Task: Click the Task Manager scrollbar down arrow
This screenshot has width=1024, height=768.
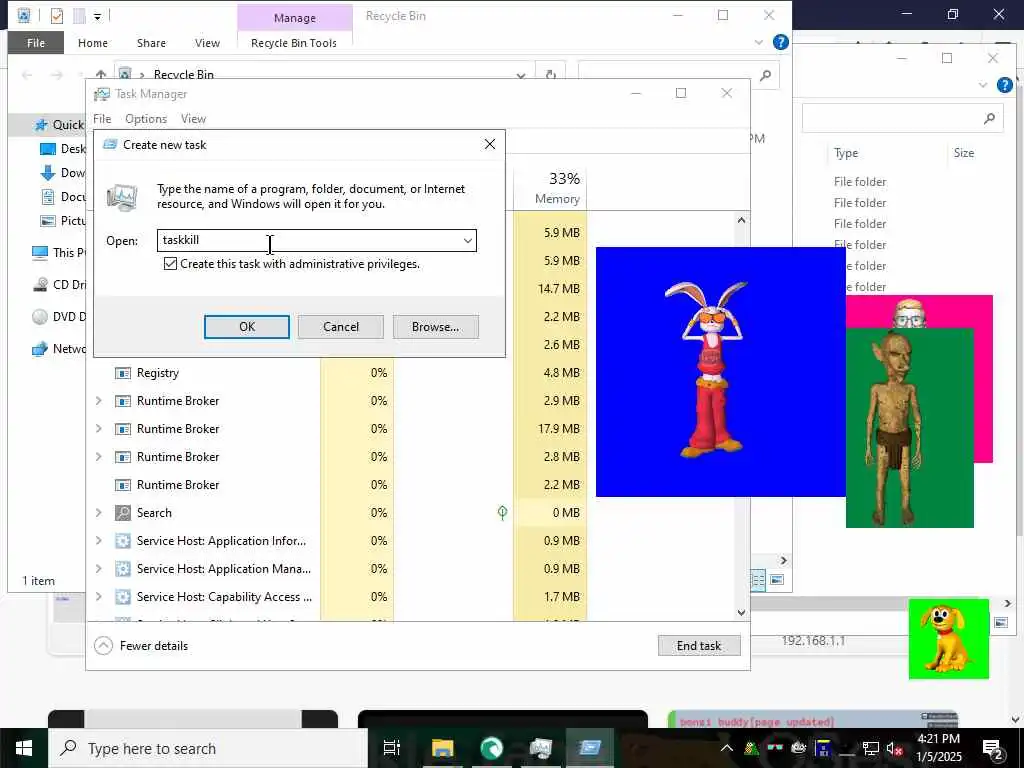Action: click(x=741, y=613)
